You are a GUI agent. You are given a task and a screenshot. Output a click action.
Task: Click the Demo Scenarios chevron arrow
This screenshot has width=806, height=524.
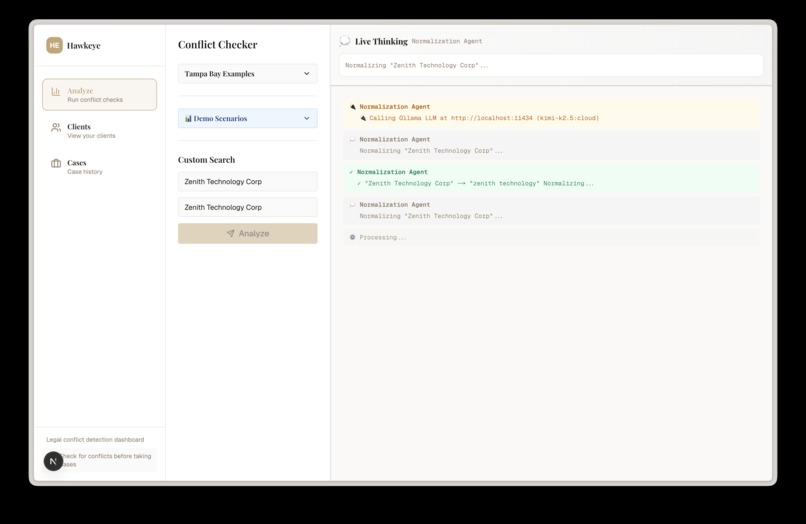[307, 118]
